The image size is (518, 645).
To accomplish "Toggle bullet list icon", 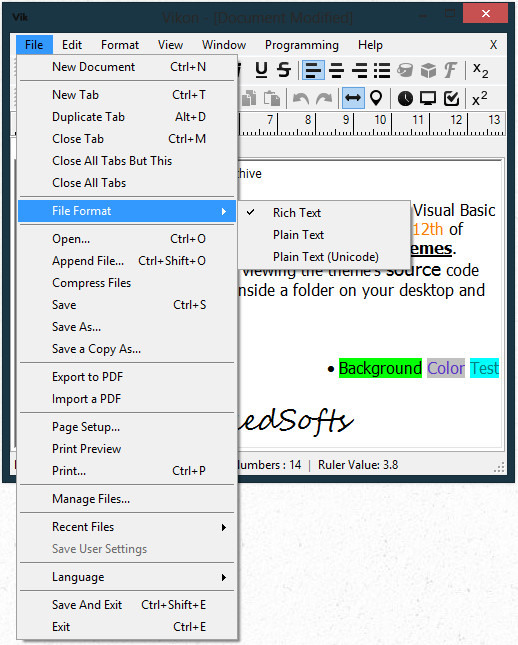I will (x=382, y=70).
